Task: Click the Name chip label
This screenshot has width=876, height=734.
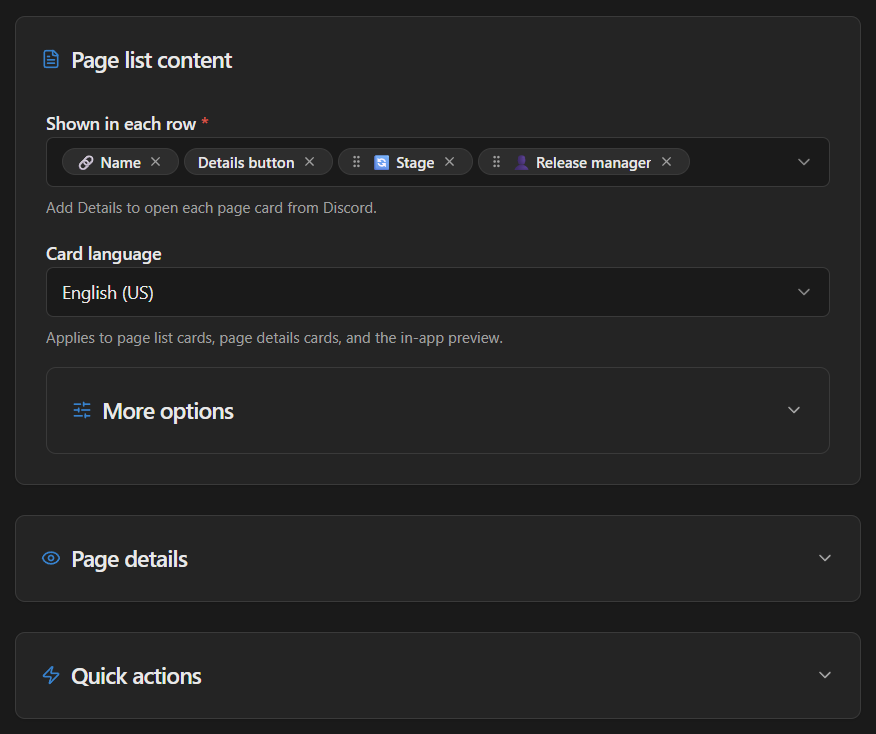Action: click(121, 163)
